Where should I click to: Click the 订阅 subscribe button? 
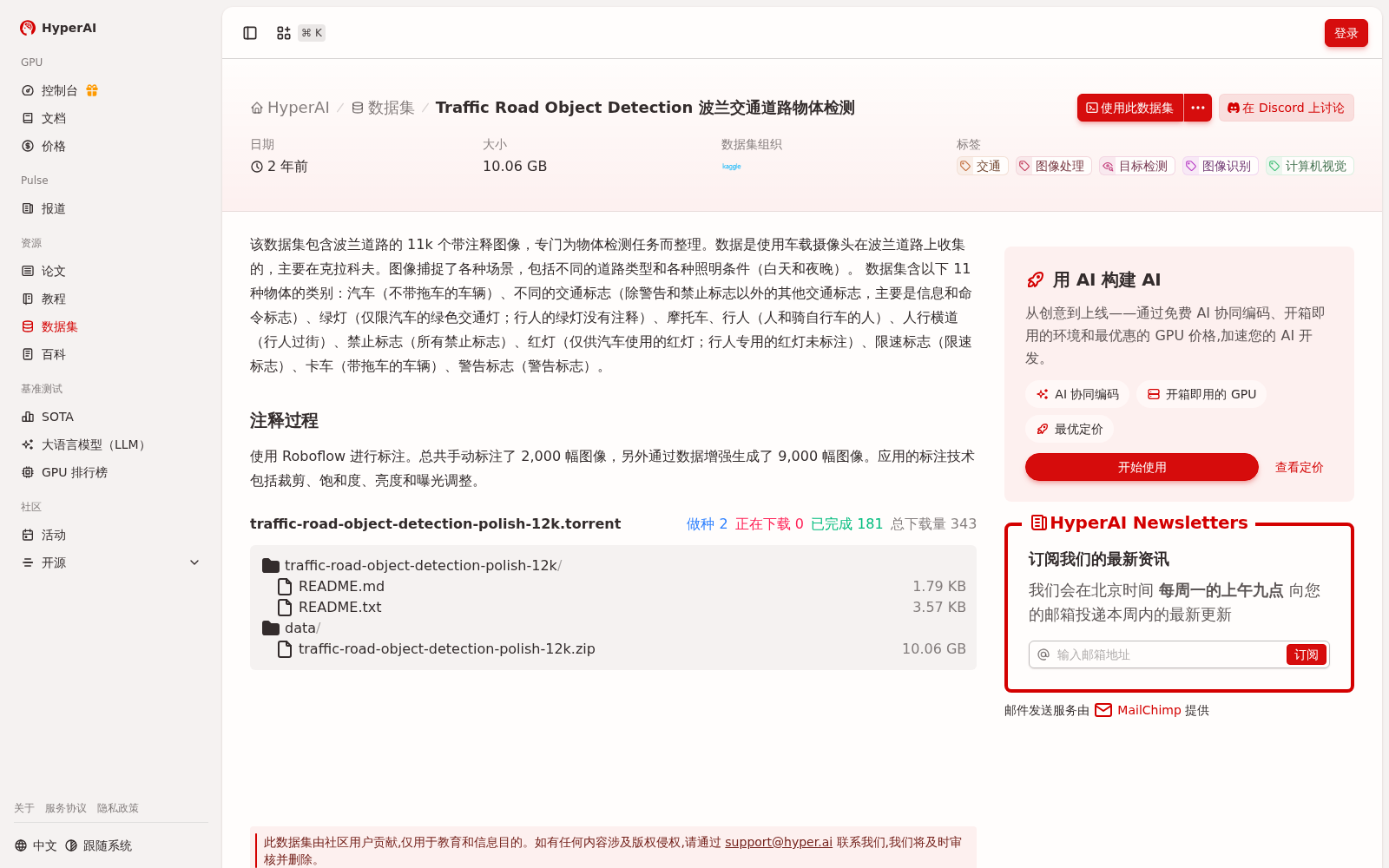[x=1306, y=654]
